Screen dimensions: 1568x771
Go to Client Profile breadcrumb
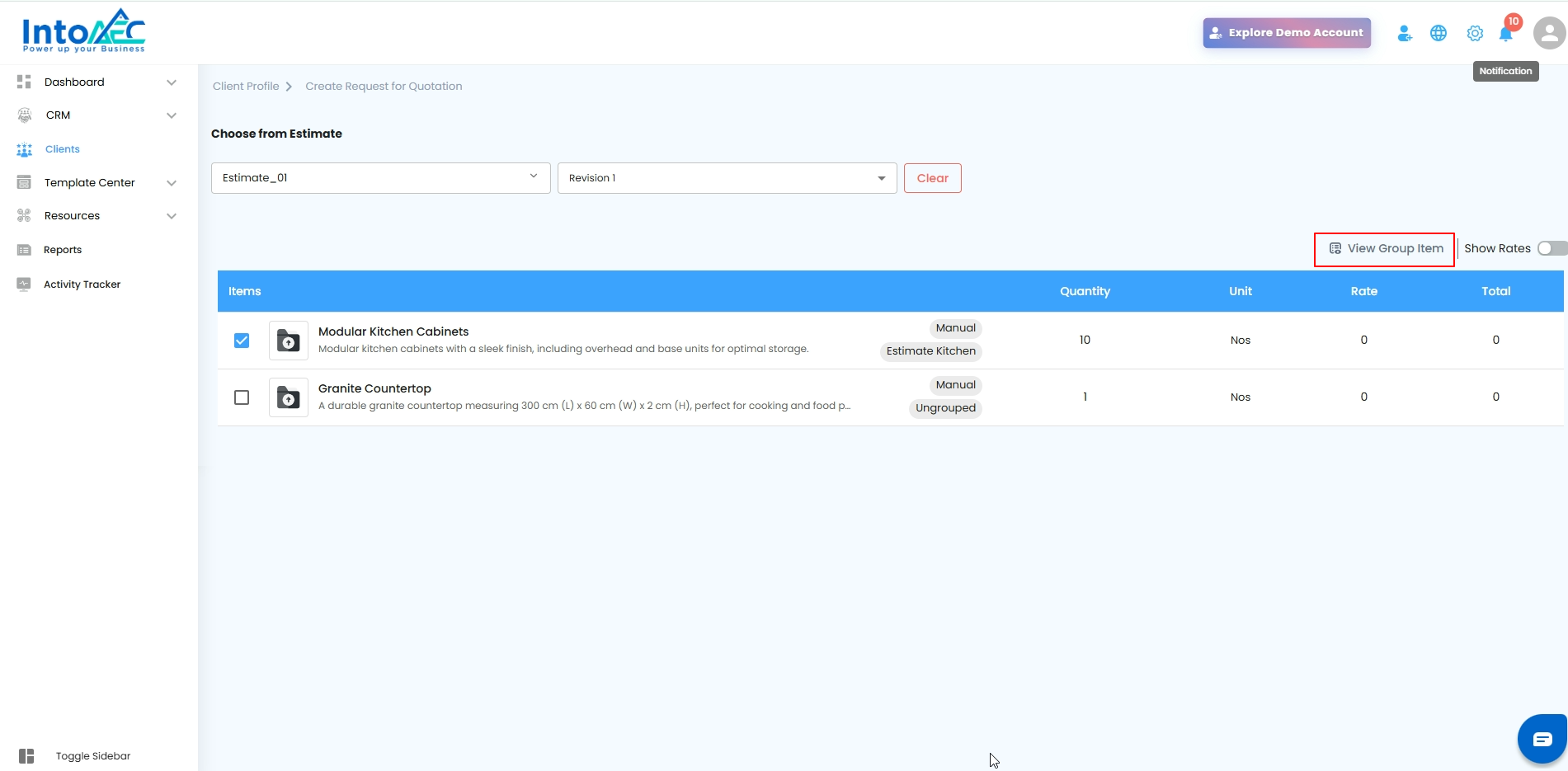[246, 86]
